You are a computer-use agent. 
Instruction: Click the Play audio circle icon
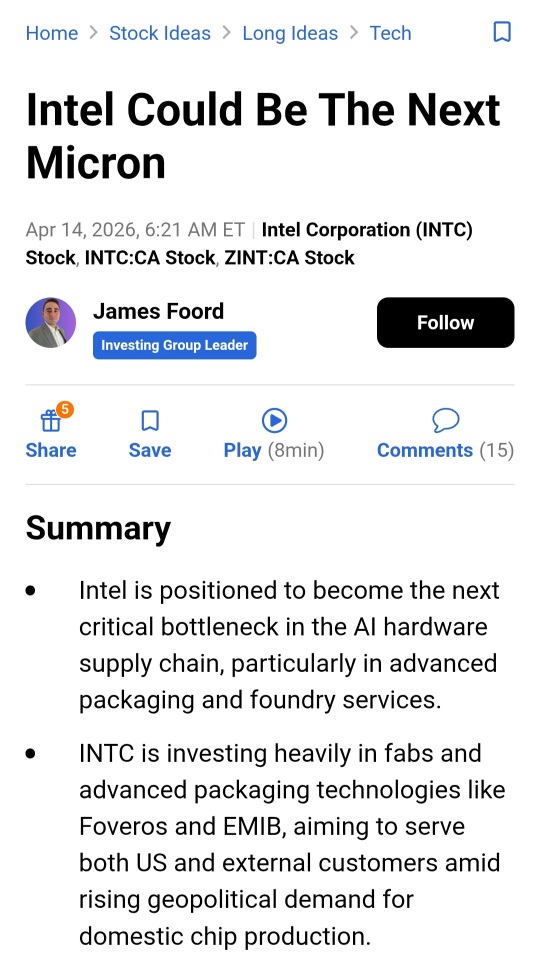[x=274, y=421]
